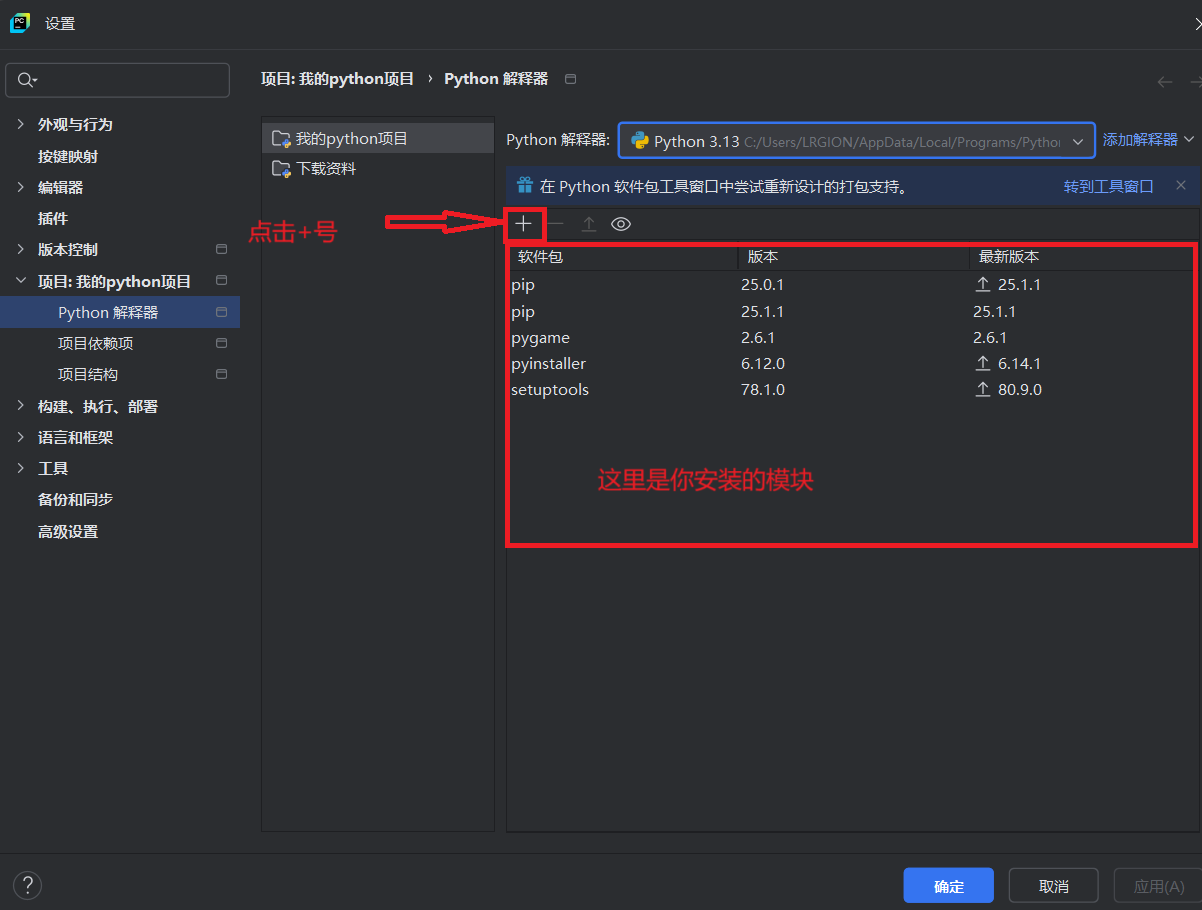The image size is (1202, 910).
Task: Click the settings search field
Action: [x=118, y=80]
